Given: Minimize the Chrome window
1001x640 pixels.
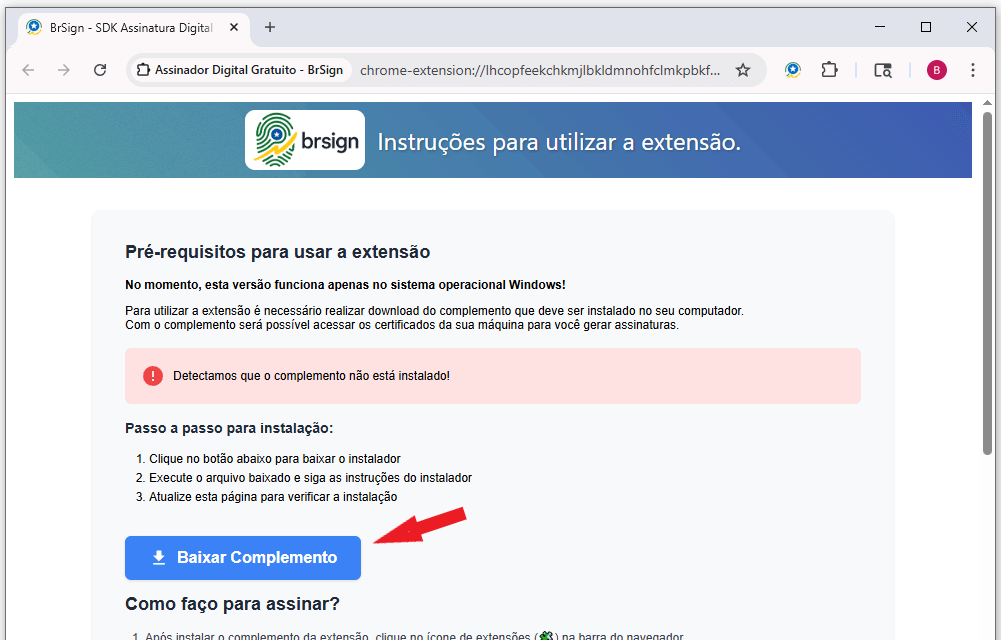Looking at the screenshot, I should [x=880, y=27].
